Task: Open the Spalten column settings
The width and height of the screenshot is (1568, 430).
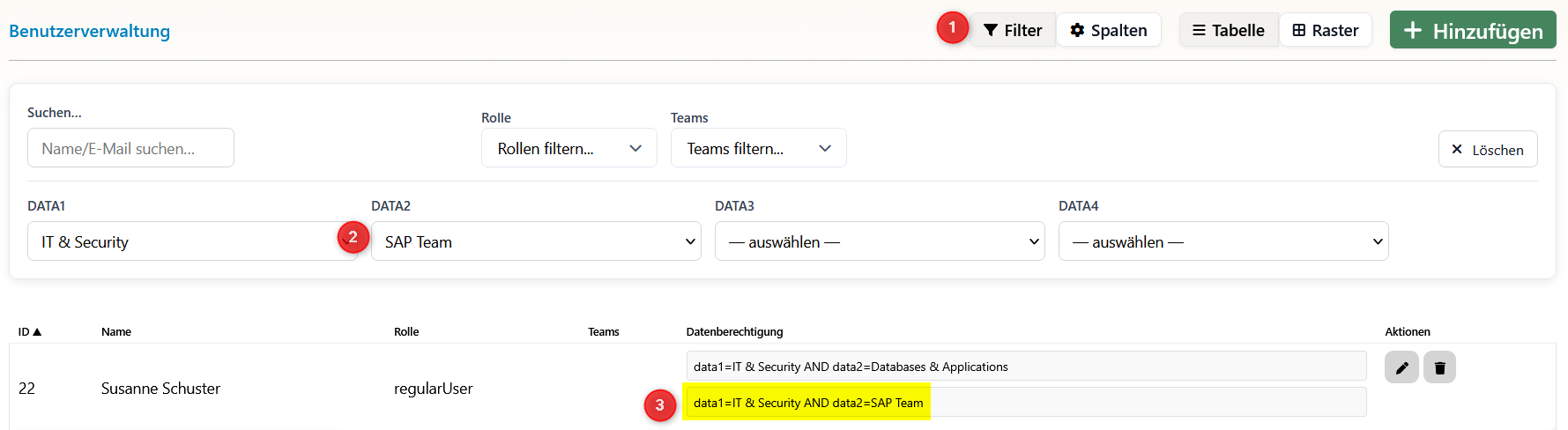Action: tap(1109, 31)
